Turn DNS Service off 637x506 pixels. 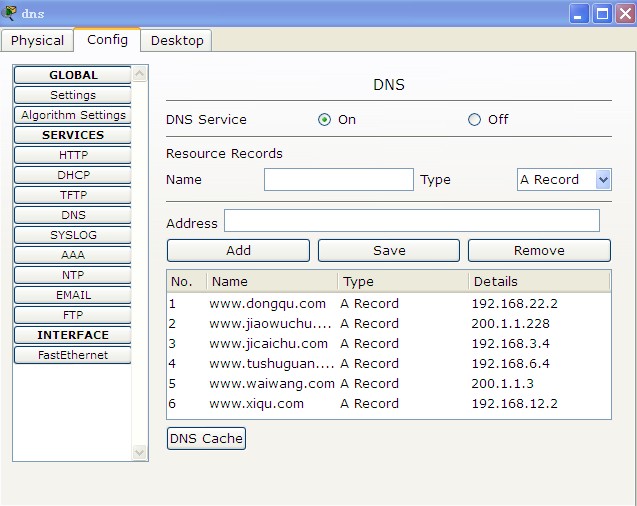[x=474, y=120]
